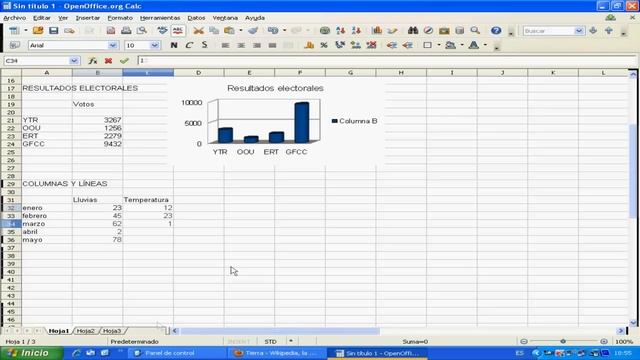The image size is (640, 360).
Task: Open the Buscar search box dropdown
Action: pos(578,31)
